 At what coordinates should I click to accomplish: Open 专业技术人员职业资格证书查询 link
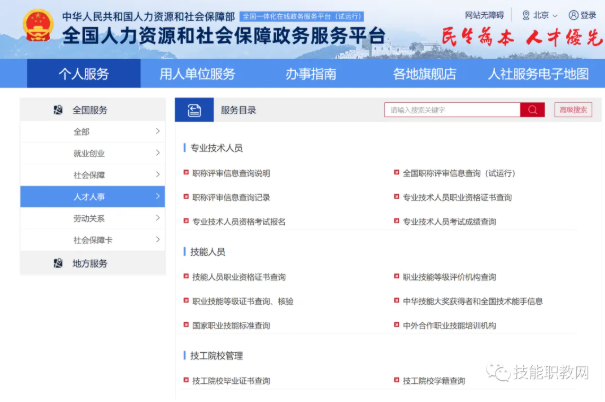pos(457,197)
